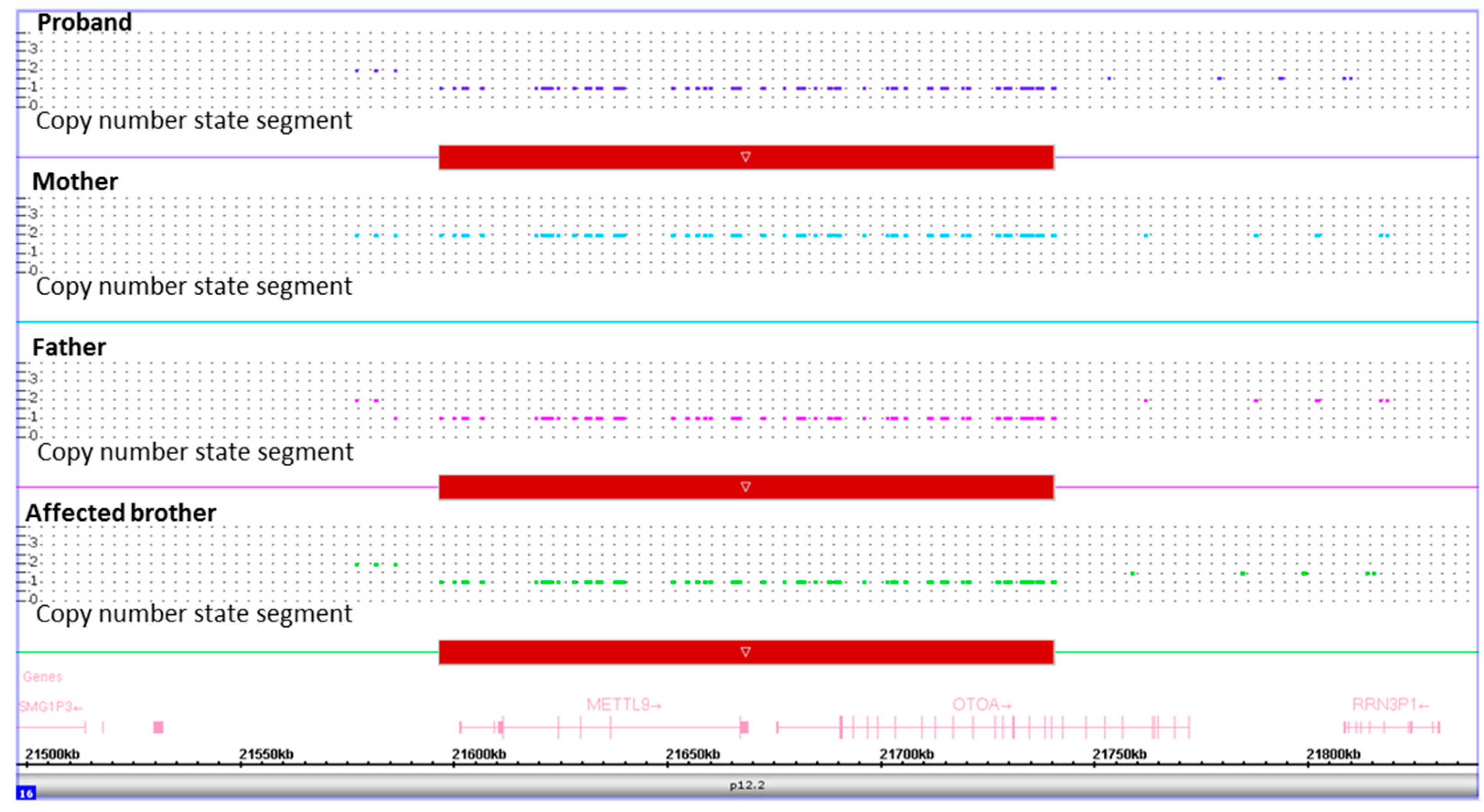The width and height of the screenshot is (1484, 812).
Task: Click the left end of Proband's red deletion bar
Action: 442,157
